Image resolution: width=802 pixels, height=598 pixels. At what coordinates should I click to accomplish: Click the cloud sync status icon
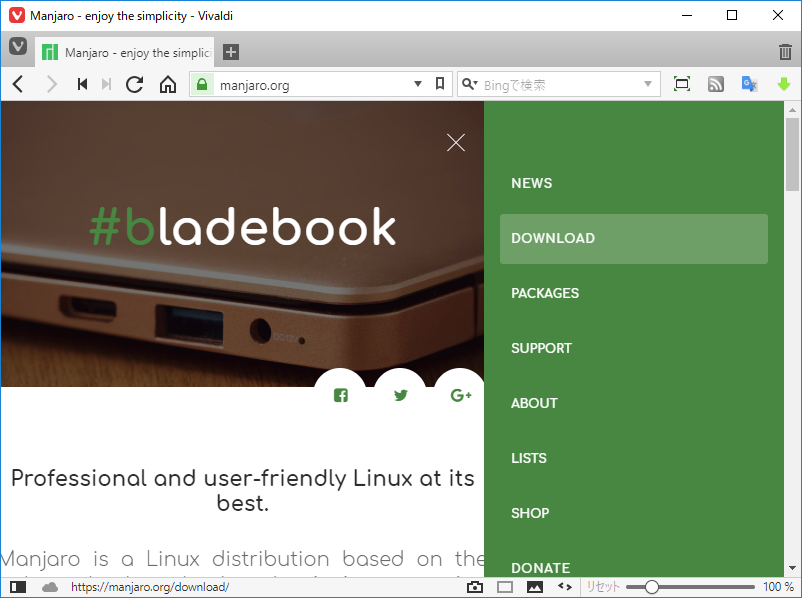[x=50, y=587]
